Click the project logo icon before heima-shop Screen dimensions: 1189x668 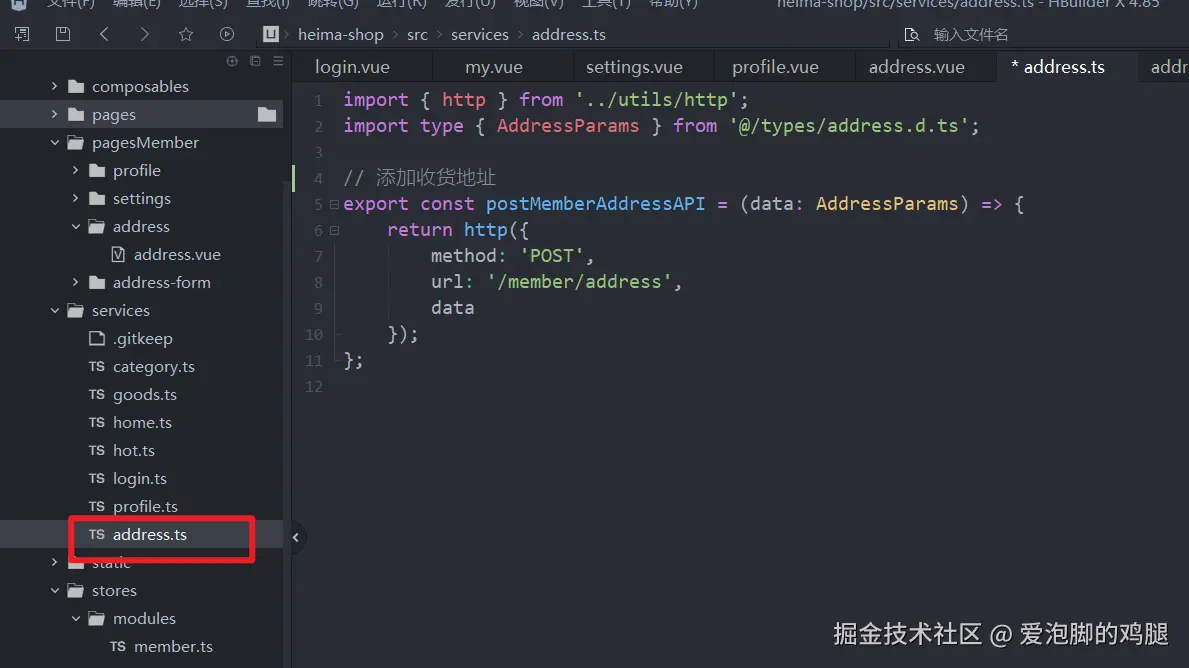pyautogui.click(x=271, y=34)
